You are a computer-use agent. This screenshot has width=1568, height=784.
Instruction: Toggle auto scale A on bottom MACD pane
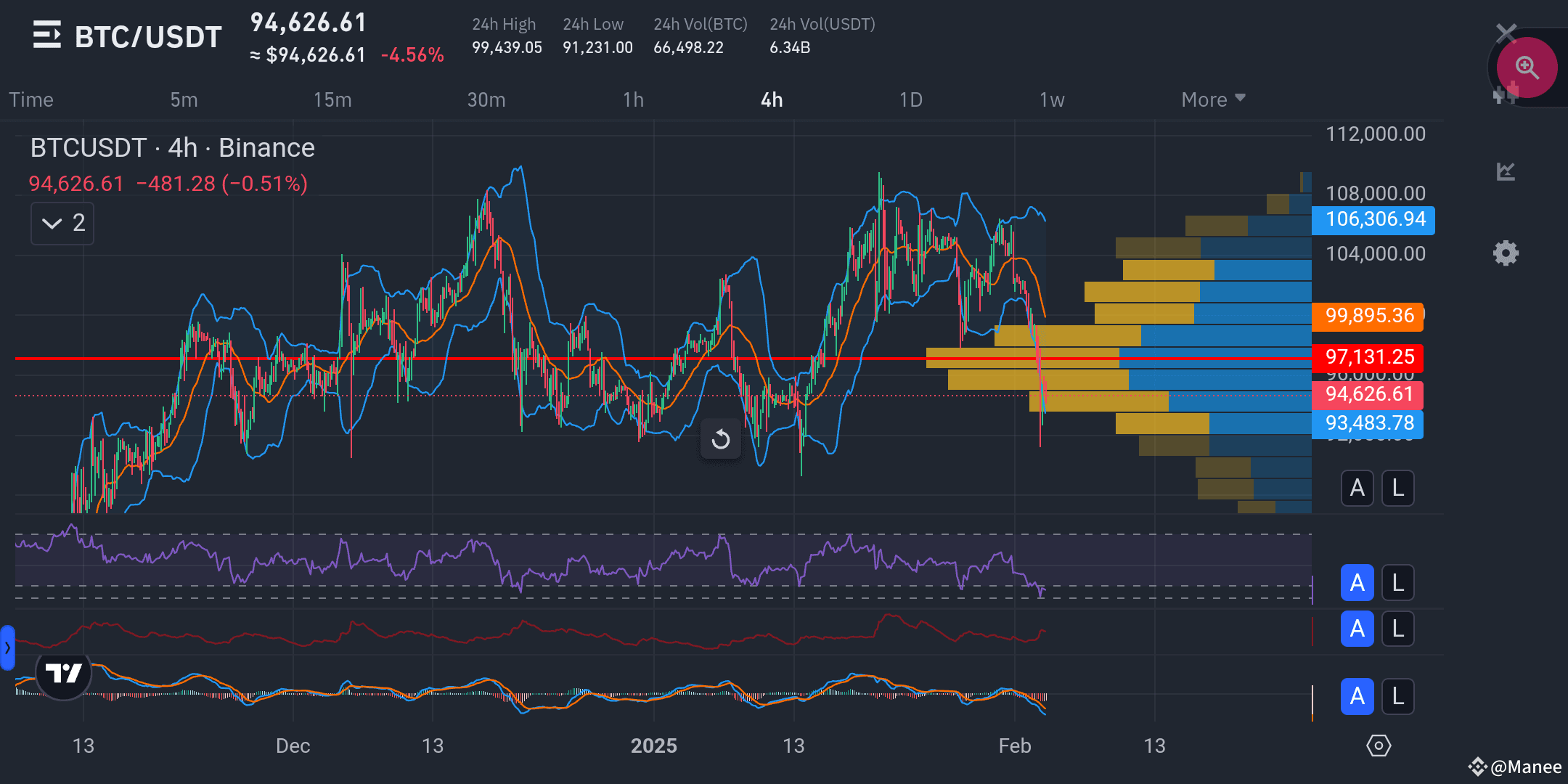coord(1357,696)
